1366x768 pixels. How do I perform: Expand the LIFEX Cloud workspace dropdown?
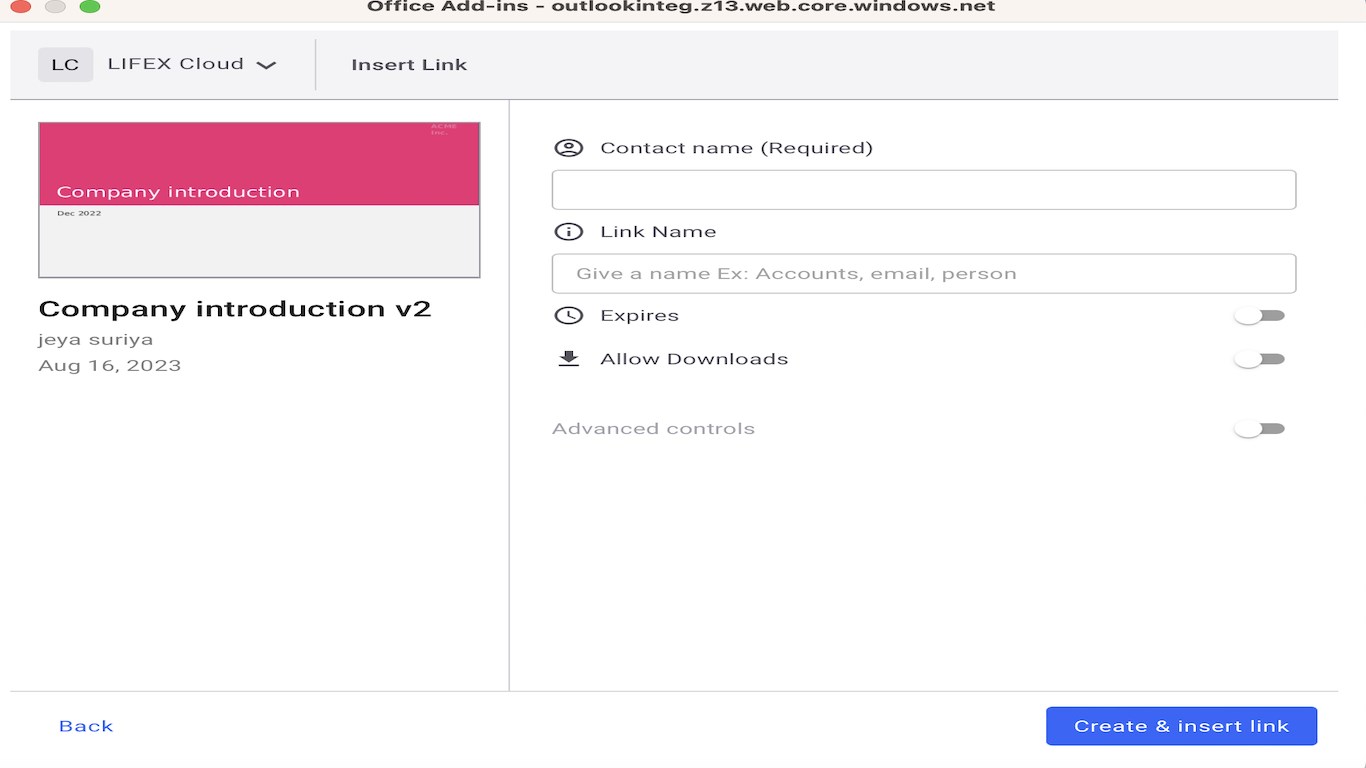265,65
